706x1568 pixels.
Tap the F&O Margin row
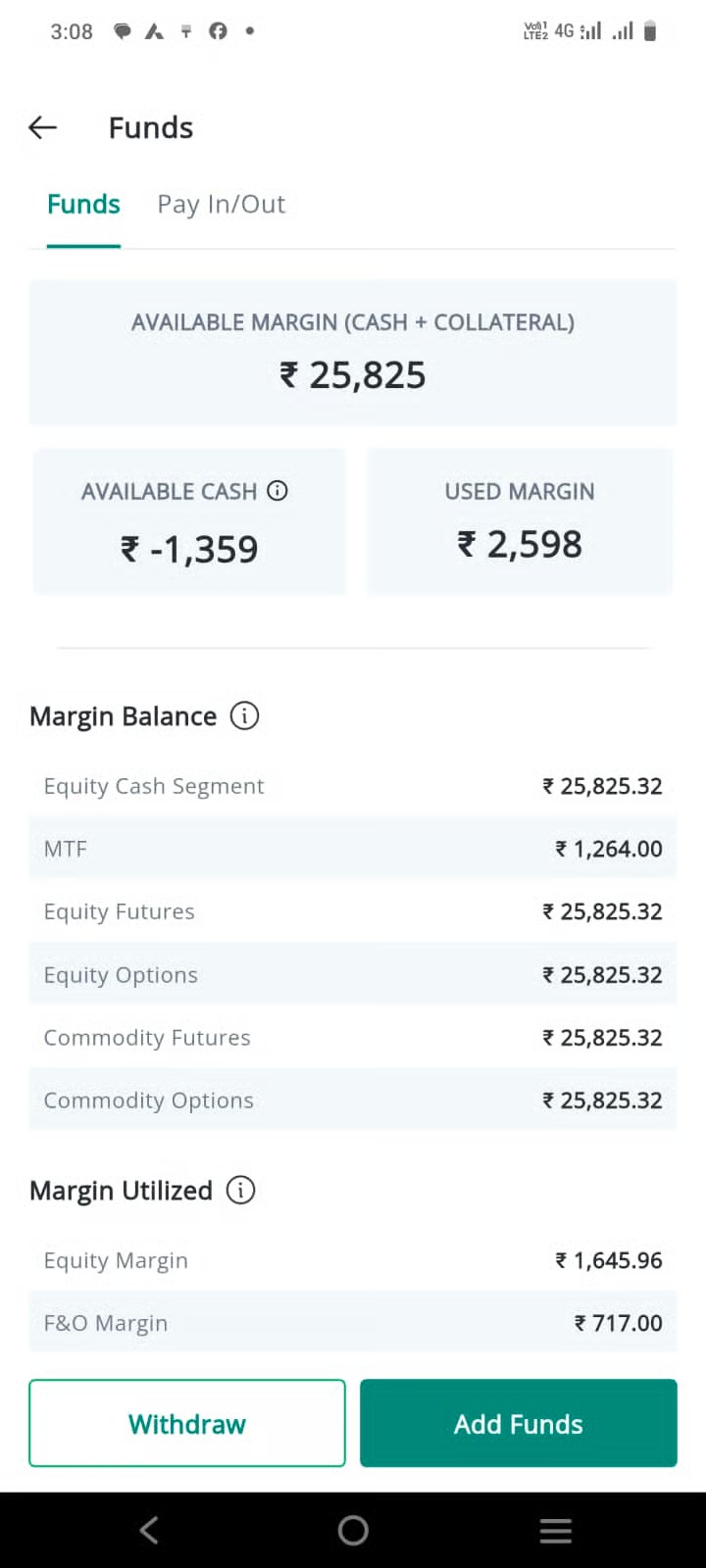(353, 1323)
